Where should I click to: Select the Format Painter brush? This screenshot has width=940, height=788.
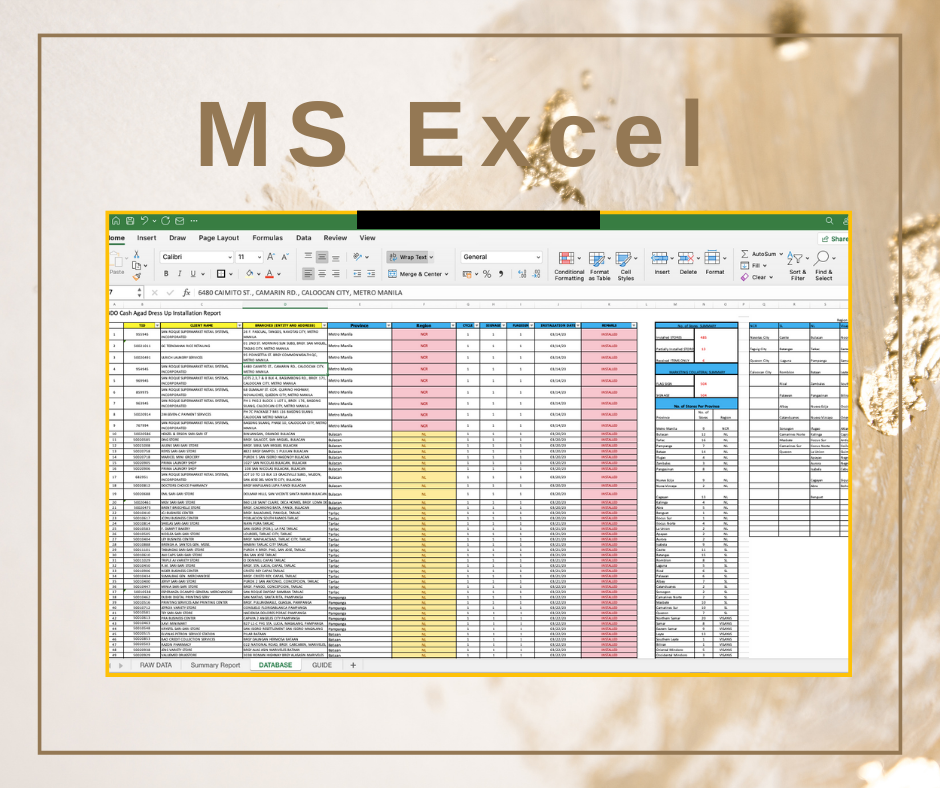click(x=137, y=276)
